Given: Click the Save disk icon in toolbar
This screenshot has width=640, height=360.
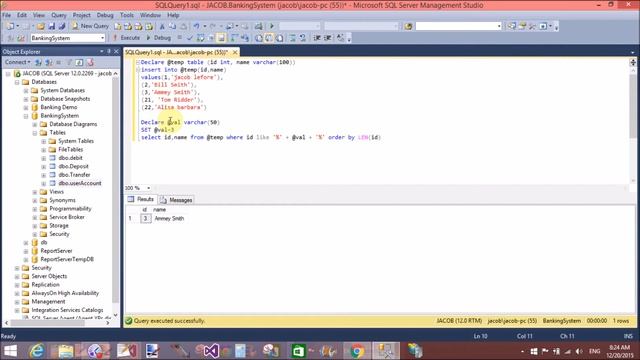Looking at the screenshot, I should 51,26.
